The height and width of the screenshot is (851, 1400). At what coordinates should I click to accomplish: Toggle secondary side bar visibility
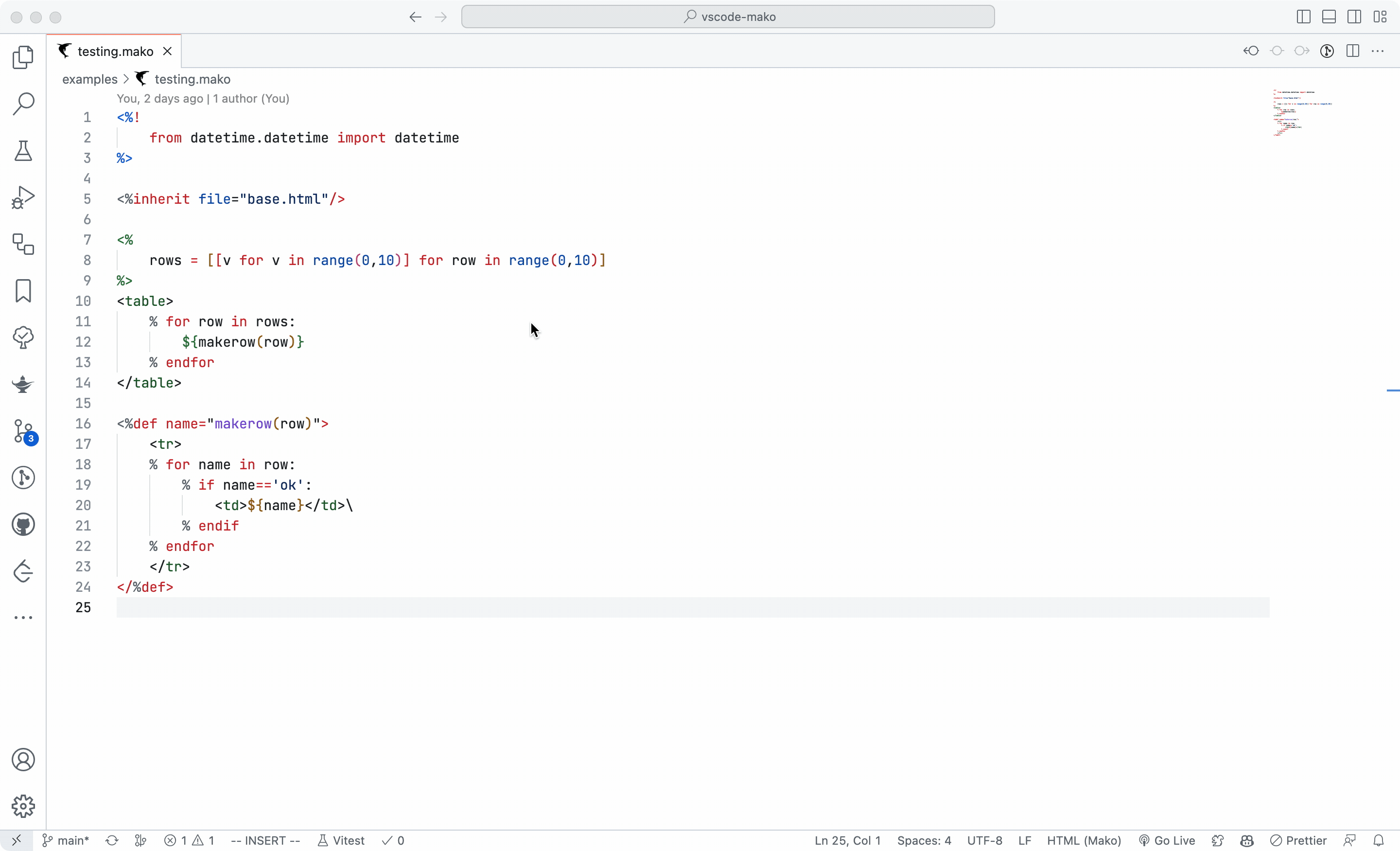[x=1354, y=17]
